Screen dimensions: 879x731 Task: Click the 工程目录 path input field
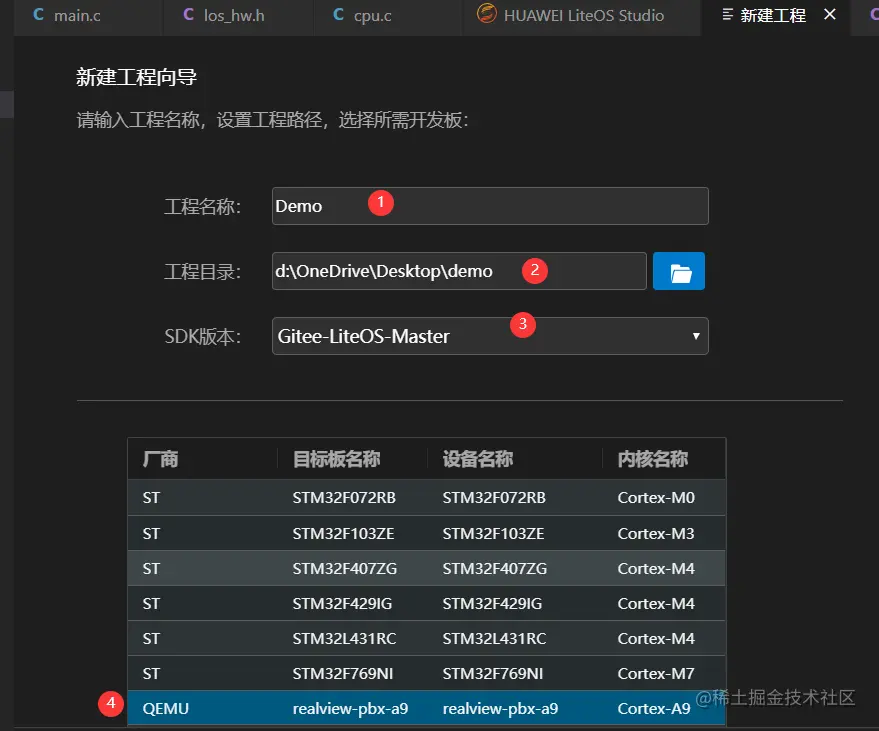[459, 271]
